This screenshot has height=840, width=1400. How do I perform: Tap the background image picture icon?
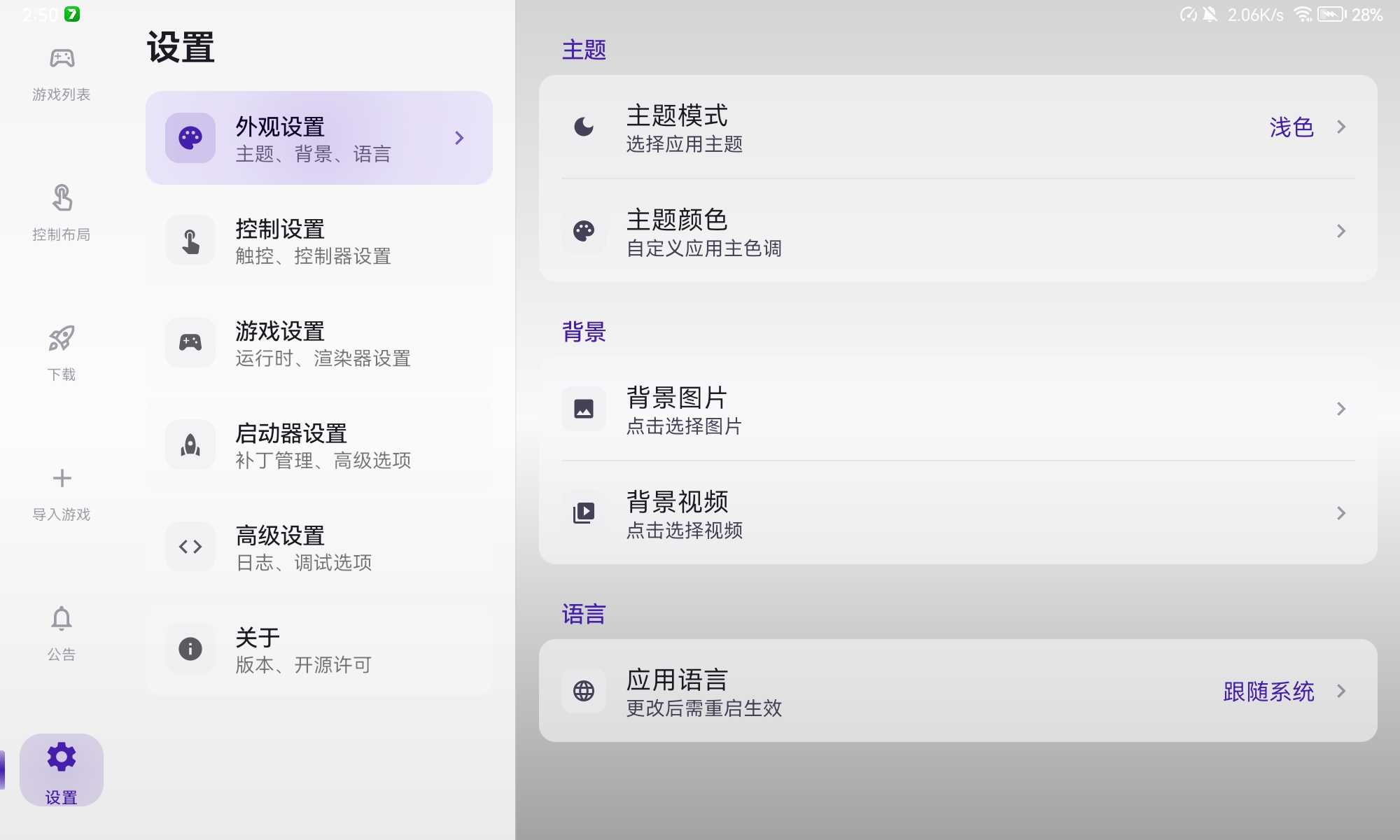(583, 409)
